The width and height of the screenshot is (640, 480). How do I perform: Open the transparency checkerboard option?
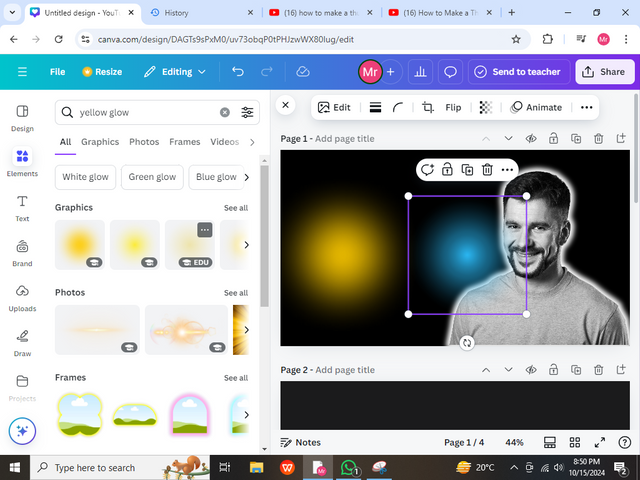click(485, 107)
